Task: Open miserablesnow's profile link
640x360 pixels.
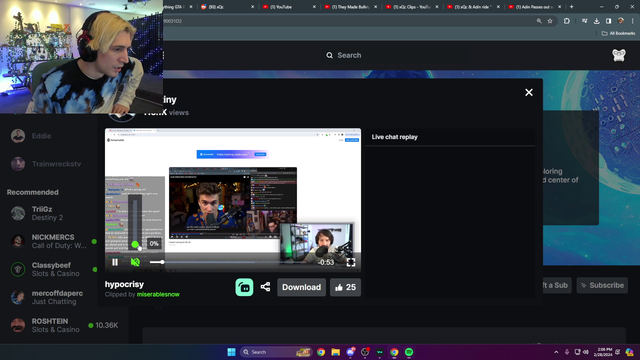Action: (x=158, y=294)
